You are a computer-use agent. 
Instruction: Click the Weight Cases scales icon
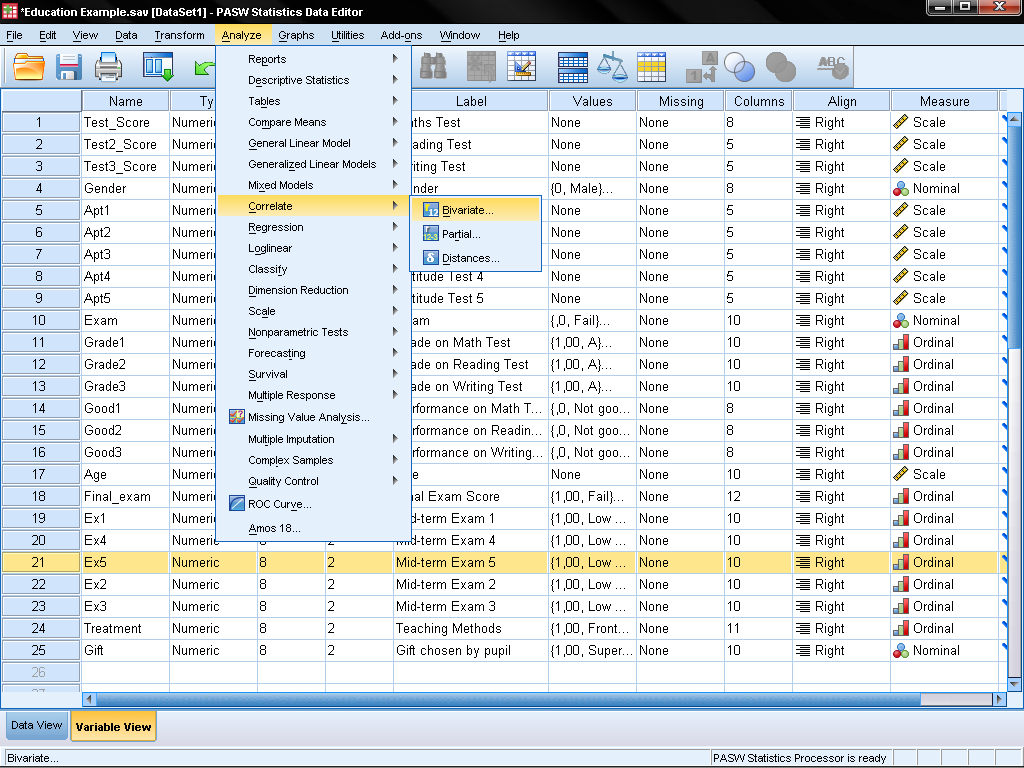coord(611,67)
